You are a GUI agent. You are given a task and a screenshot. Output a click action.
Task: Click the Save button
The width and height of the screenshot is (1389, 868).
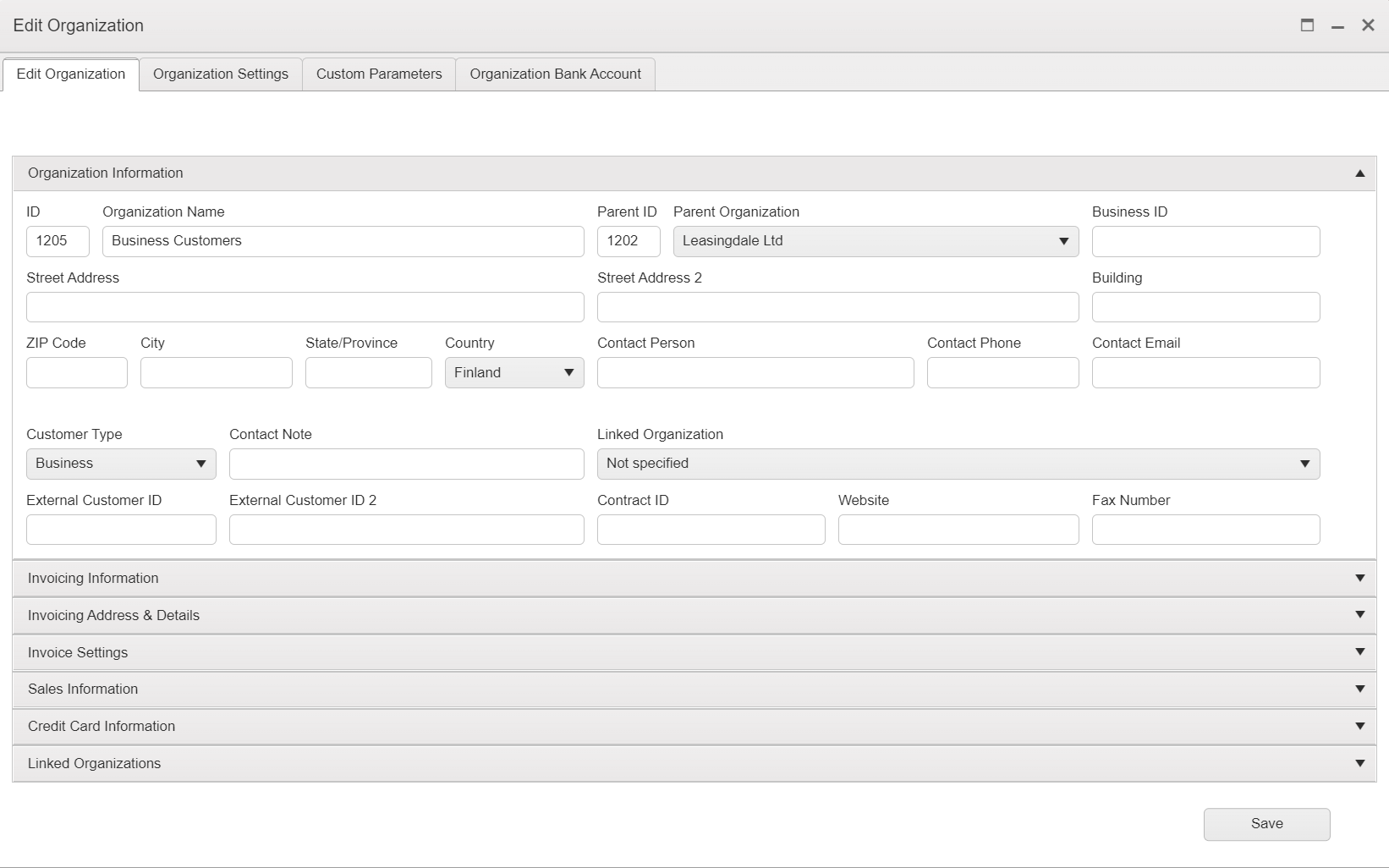click(x=1266, y=824)
